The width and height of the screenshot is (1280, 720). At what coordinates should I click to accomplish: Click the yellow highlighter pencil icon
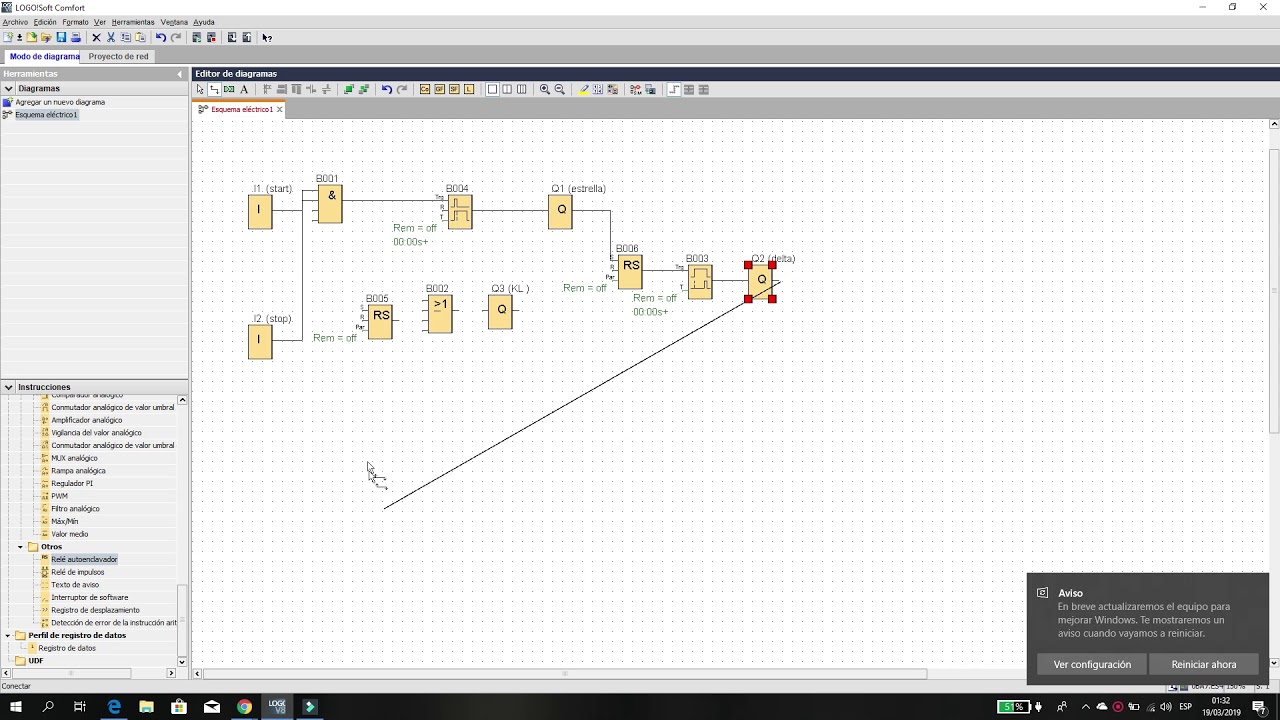584,89
